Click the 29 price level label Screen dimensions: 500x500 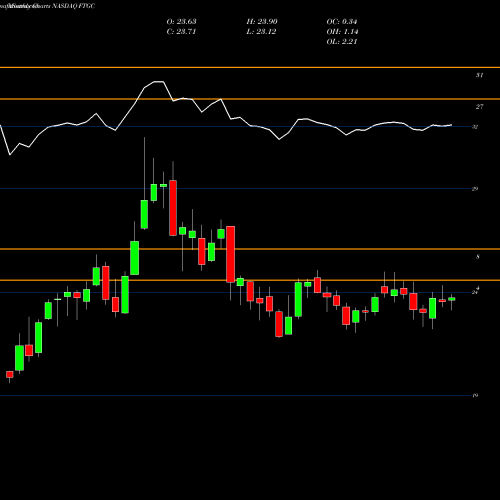(475, 189)
